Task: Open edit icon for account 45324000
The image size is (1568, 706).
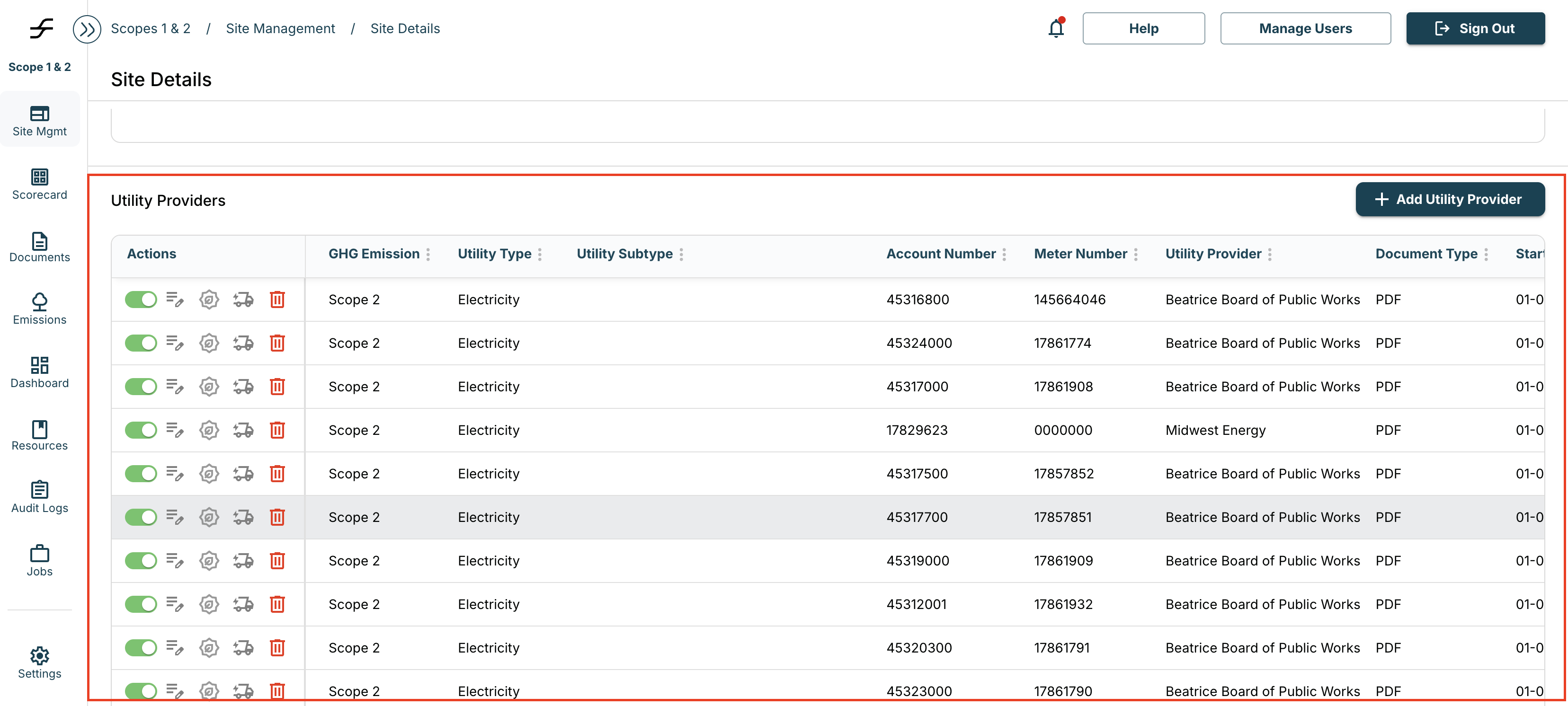Action: [x=175, y=343]
